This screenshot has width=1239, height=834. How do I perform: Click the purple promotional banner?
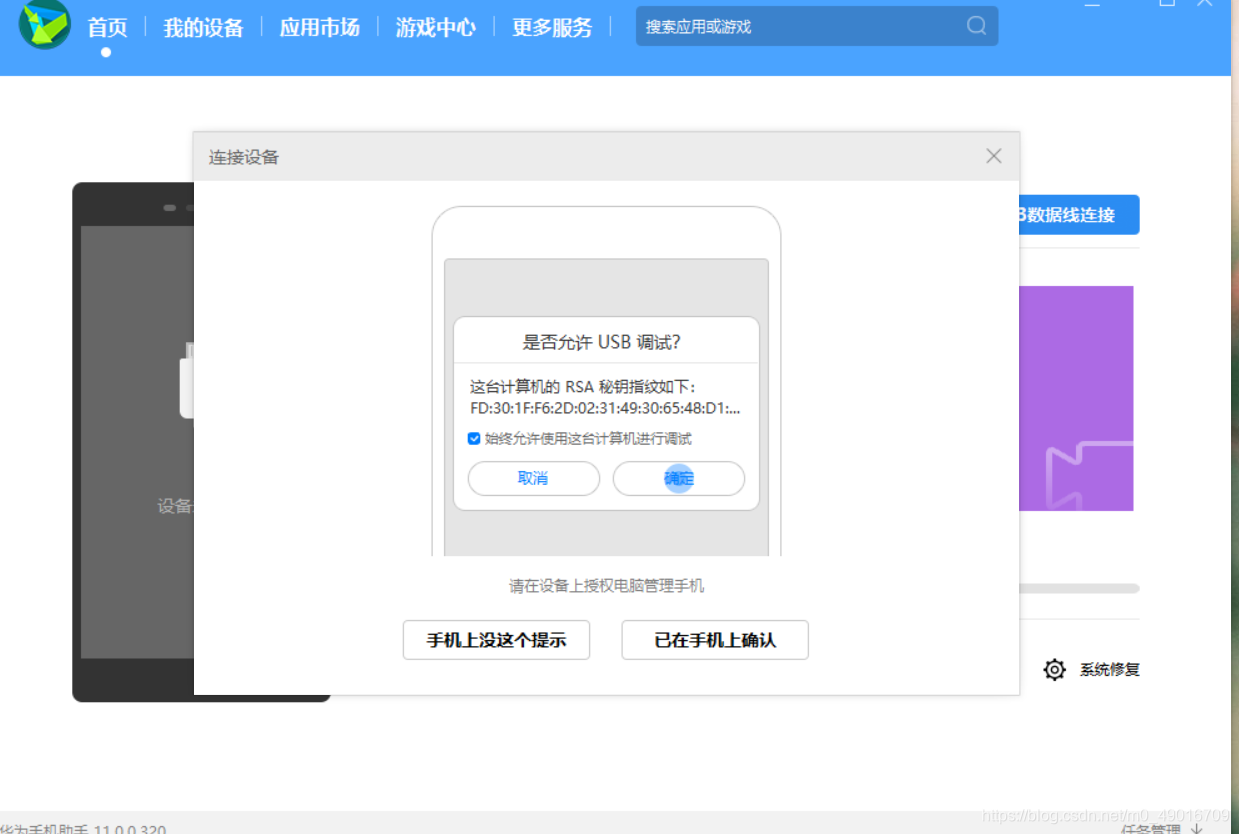pos(1076,398)
